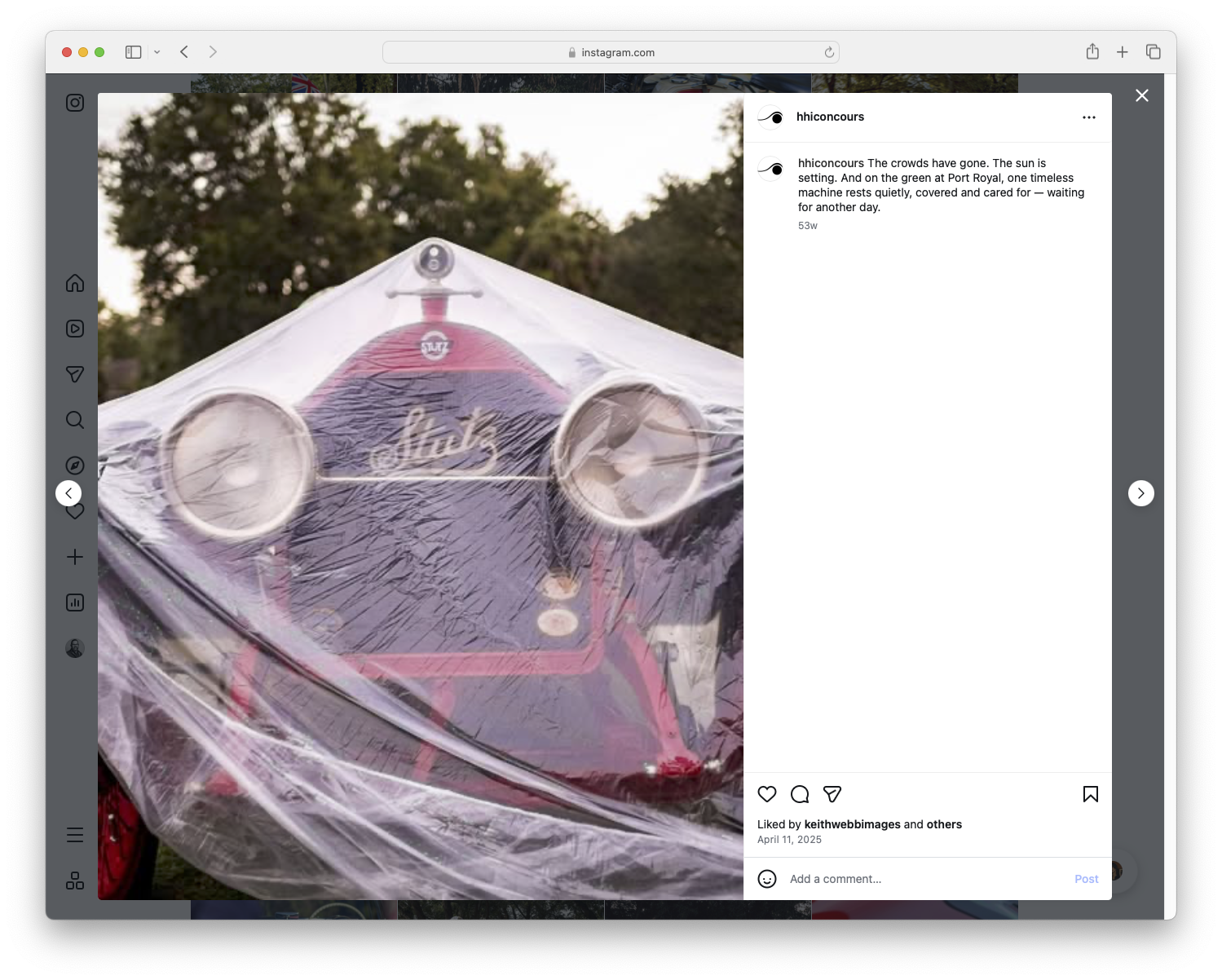Toggle Safari sidebar button

[x=134, y=52]
